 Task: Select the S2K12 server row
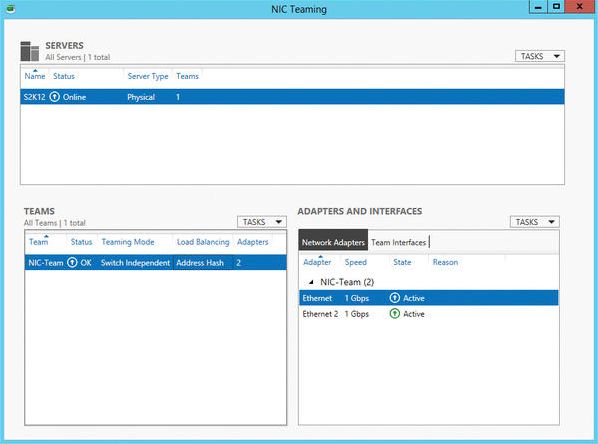(x=292, y=97)
